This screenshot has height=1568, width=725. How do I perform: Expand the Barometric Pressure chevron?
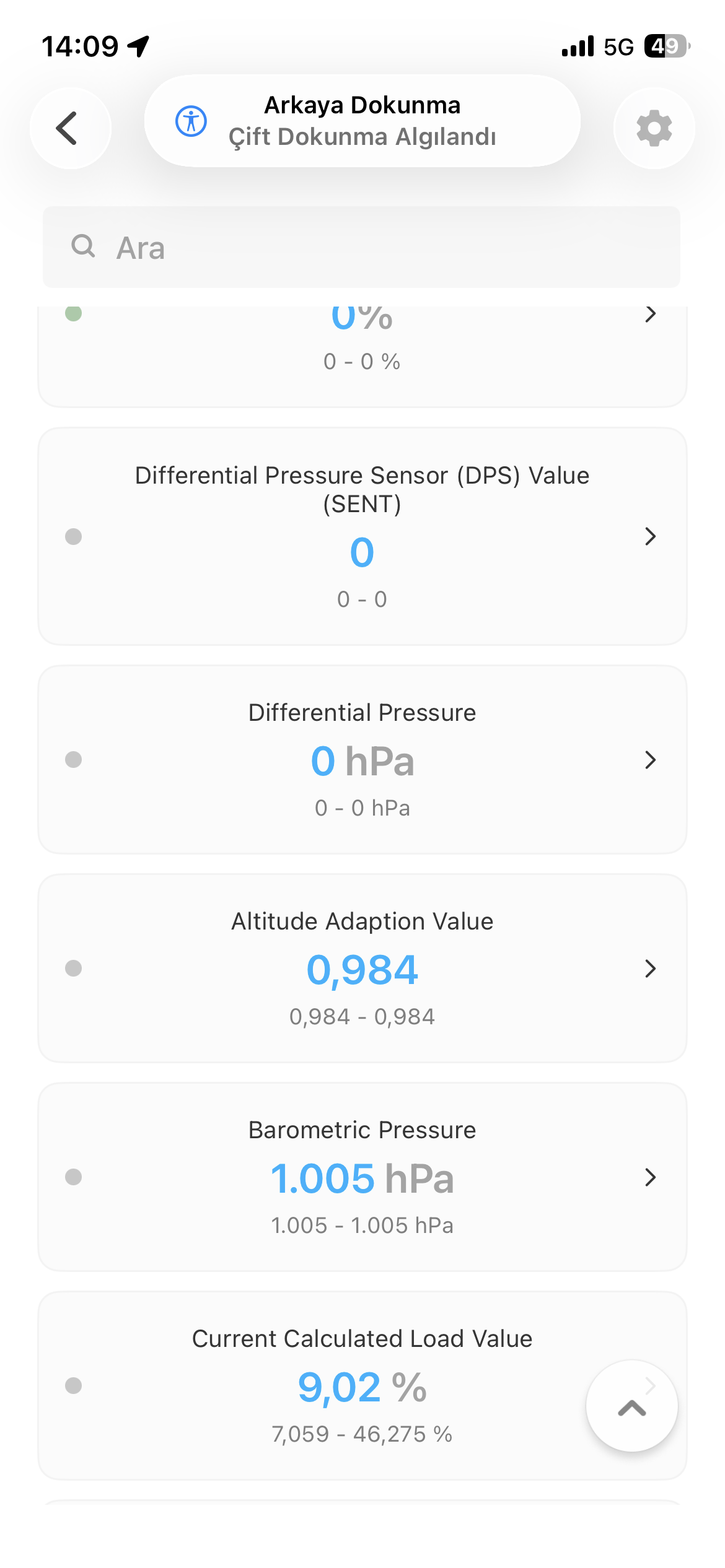[x=650, y=1177]
